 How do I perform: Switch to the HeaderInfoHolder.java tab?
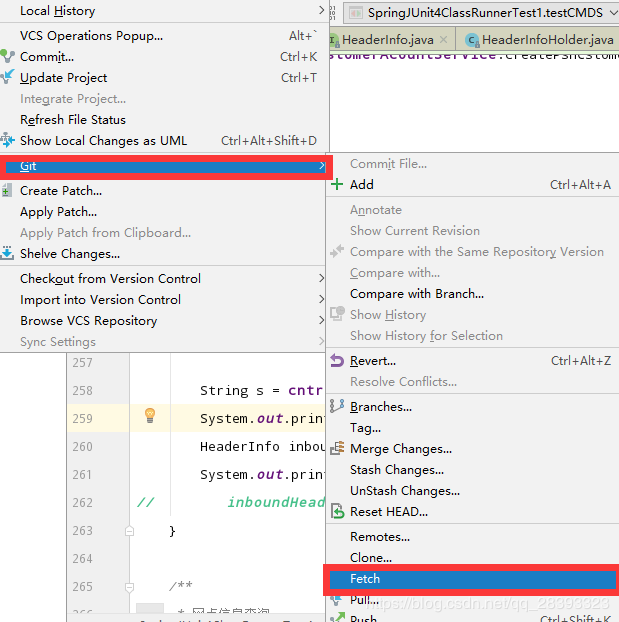point(538,40)
